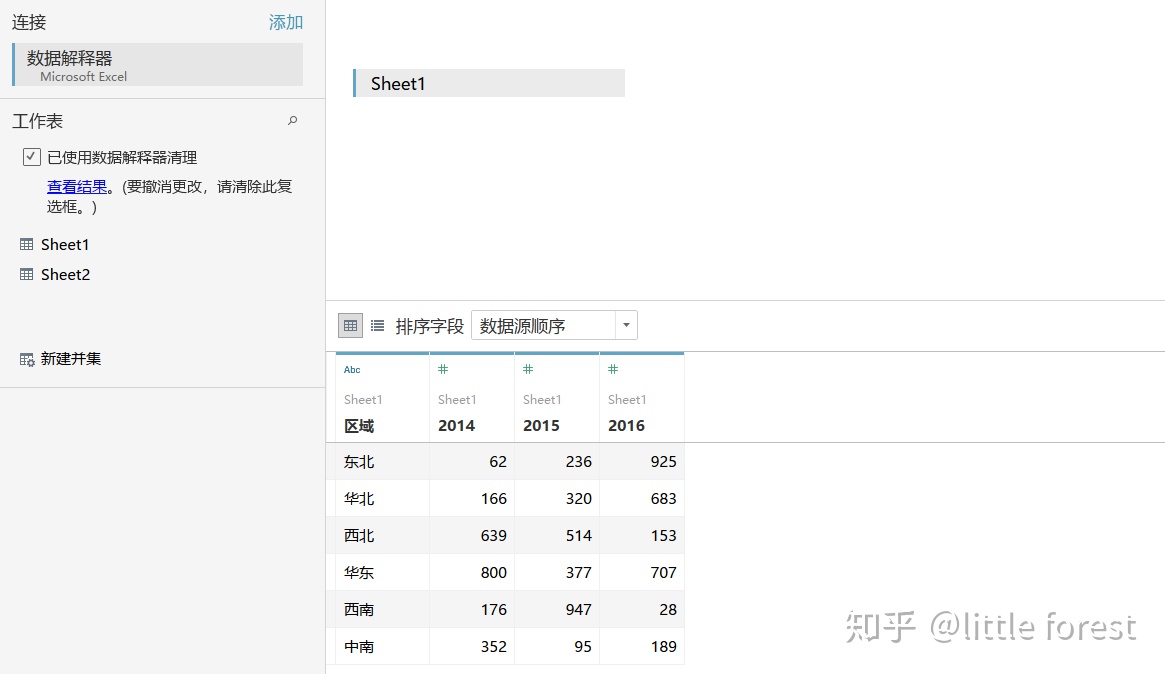The height and width of the screenshot is (674, 1165).
Task: Click the value 514 in 西北 row
Action: click(x=579, y=536)
